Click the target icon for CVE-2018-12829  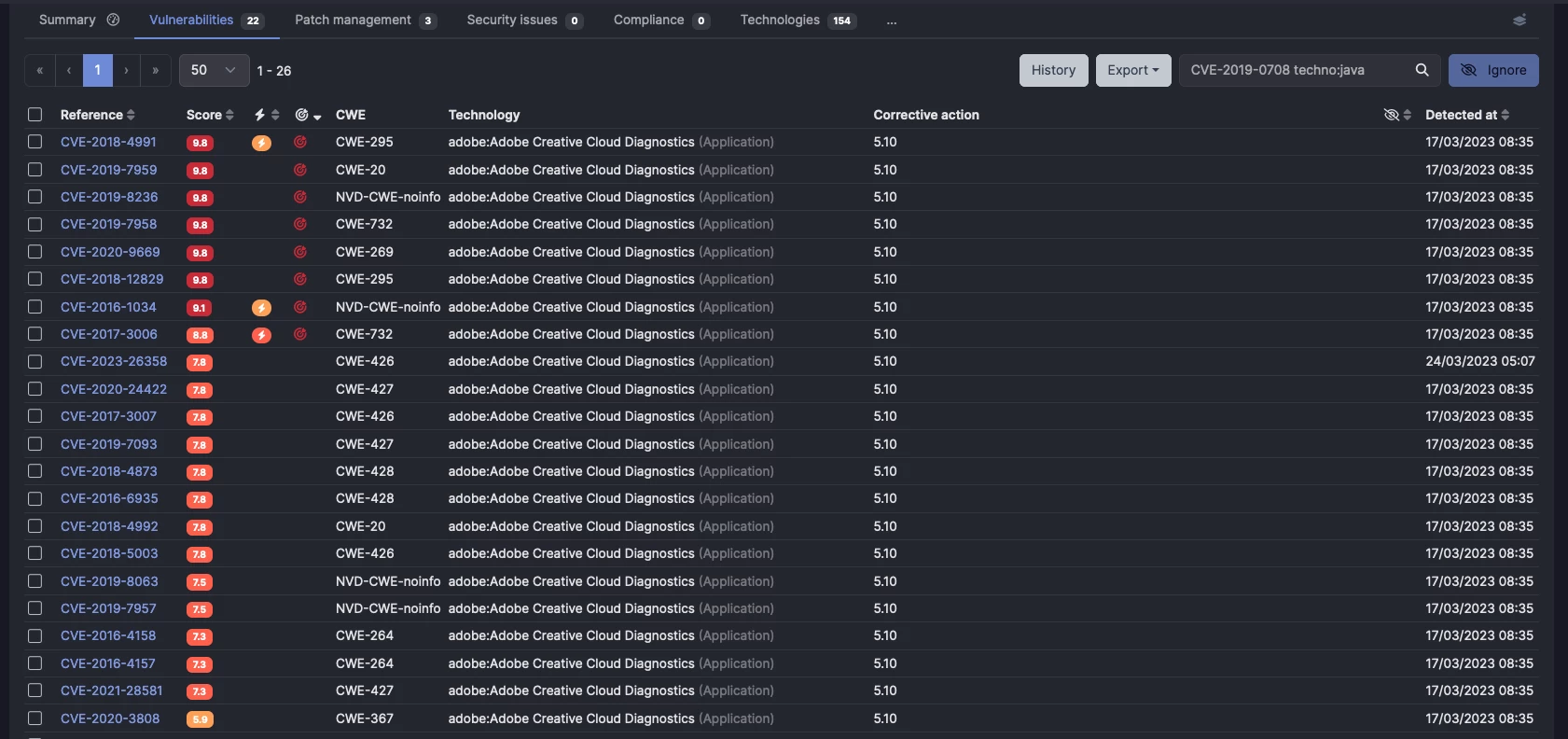(x=300, y=279)
